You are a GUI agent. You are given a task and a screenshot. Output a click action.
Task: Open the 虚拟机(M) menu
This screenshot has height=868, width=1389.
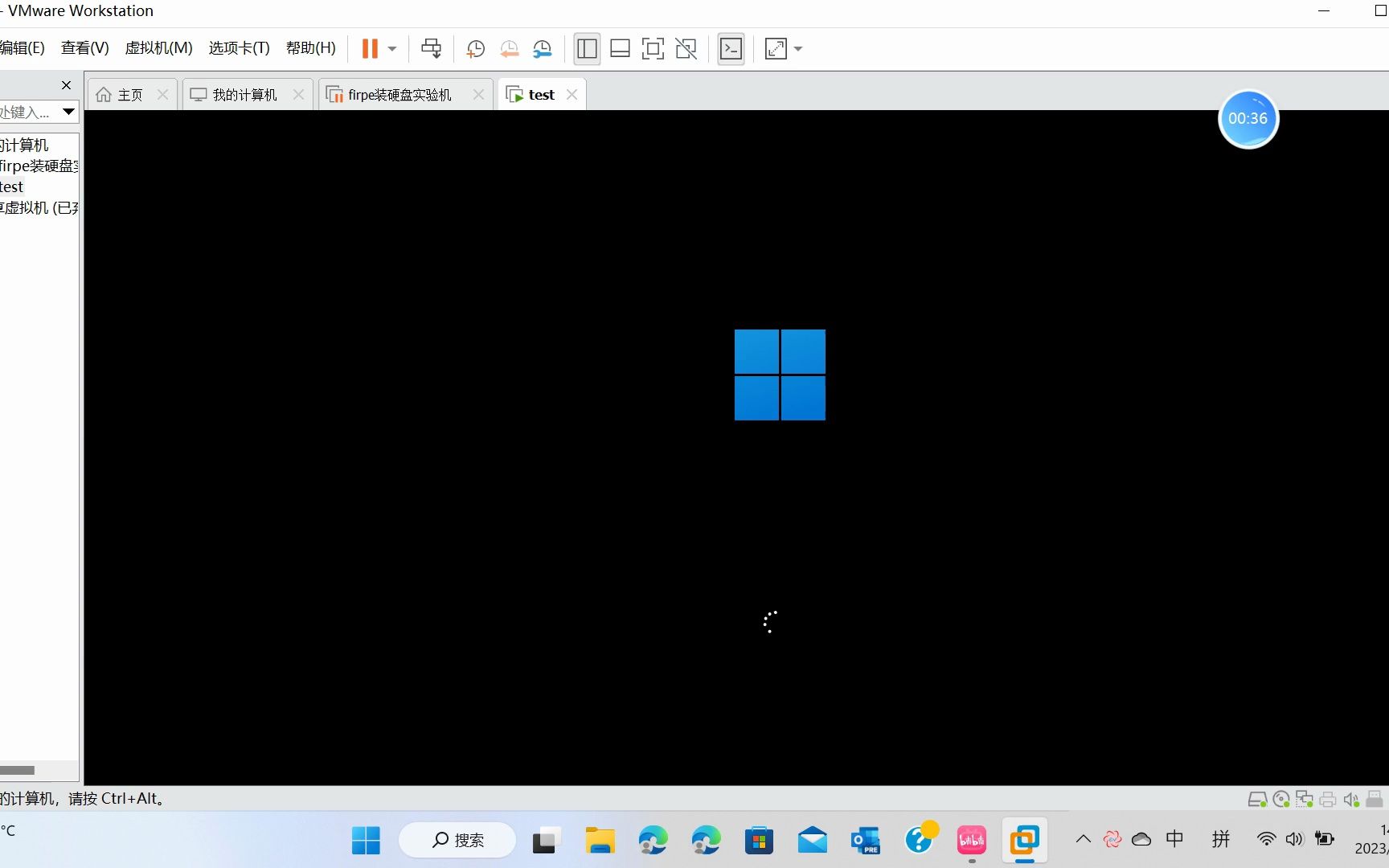click(158, 47)
